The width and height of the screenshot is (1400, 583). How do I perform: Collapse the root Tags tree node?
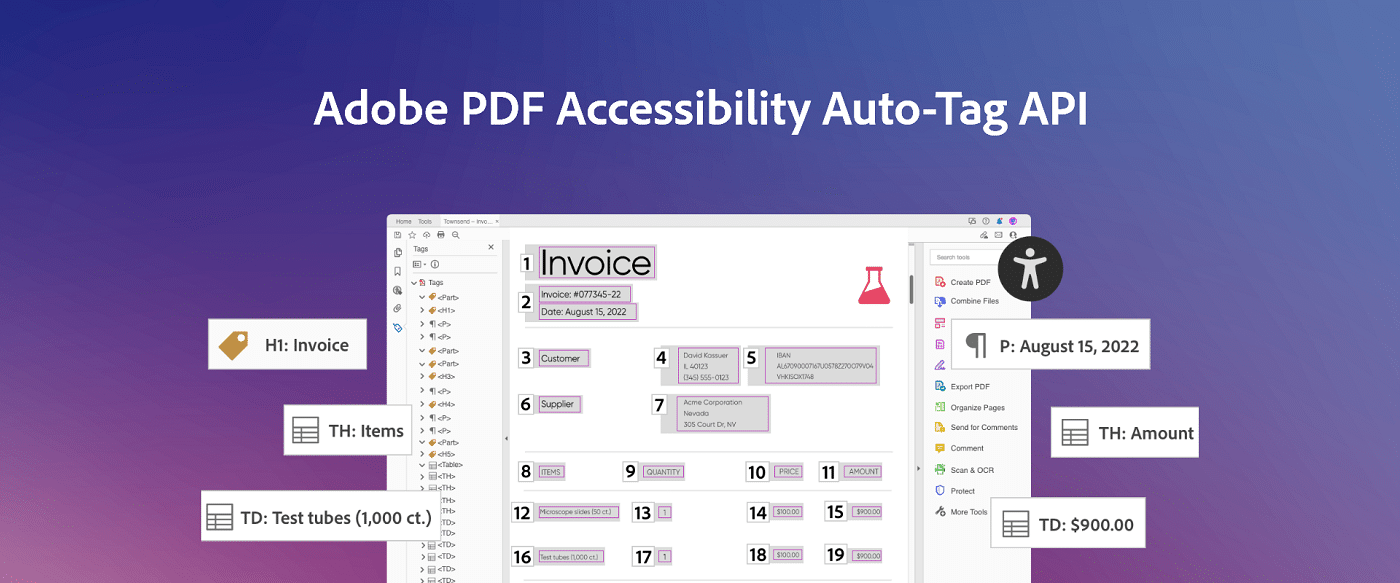click(415, 283)
